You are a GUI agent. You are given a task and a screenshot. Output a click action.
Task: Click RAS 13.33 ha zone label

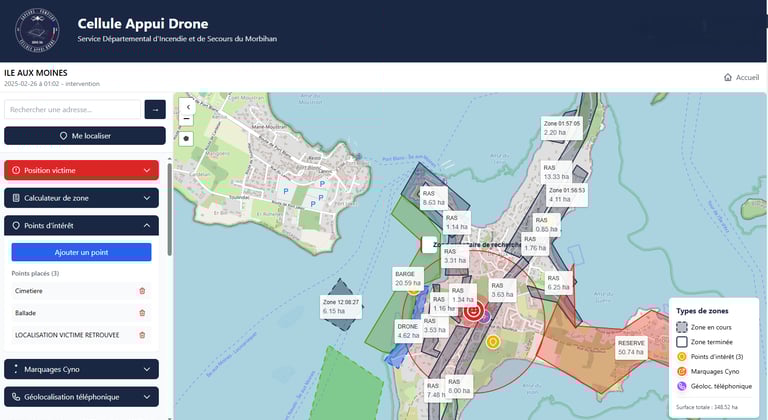tap(556, 172)
